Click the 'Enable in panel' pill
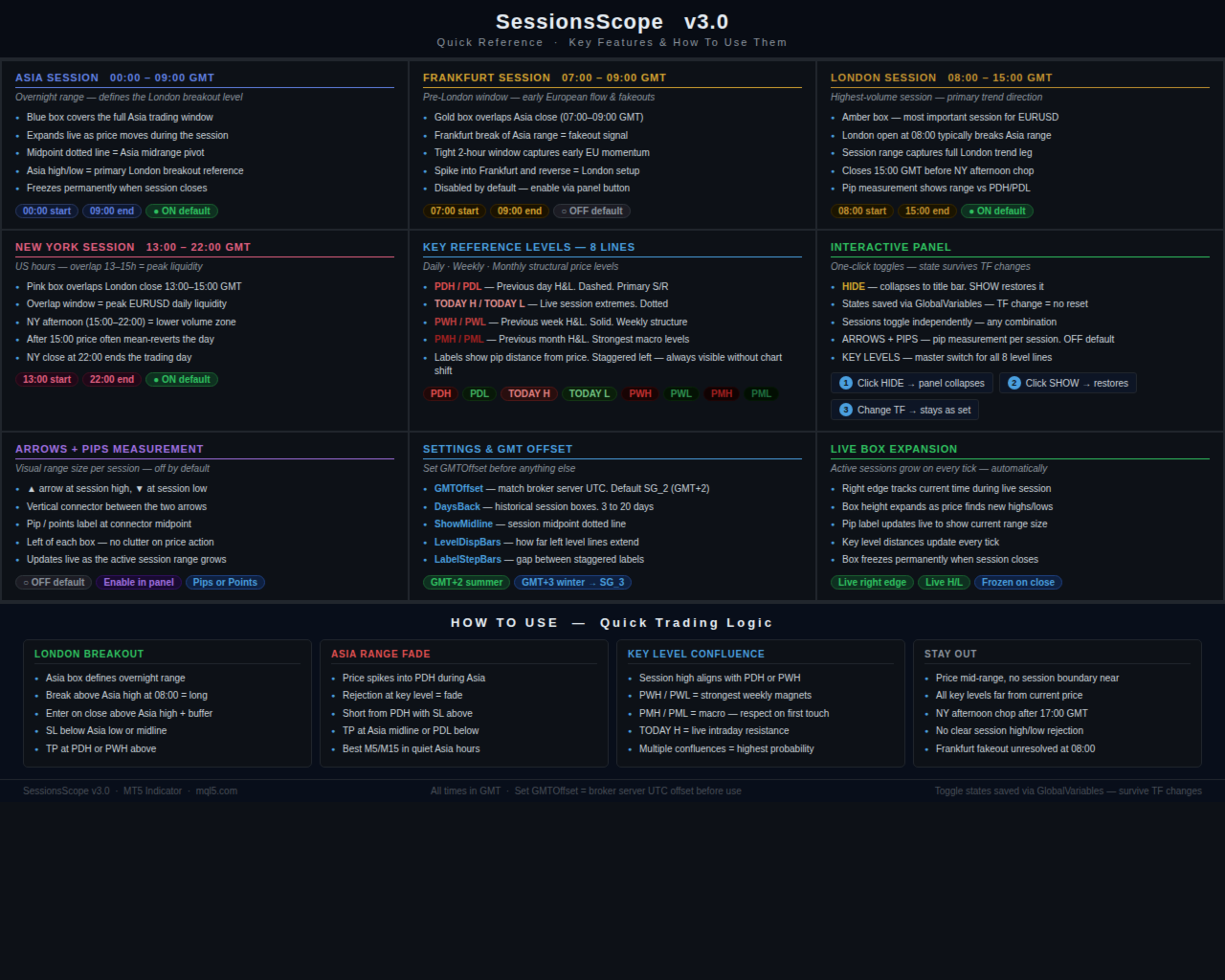1225x980 pixels. [x=139, y=582]
